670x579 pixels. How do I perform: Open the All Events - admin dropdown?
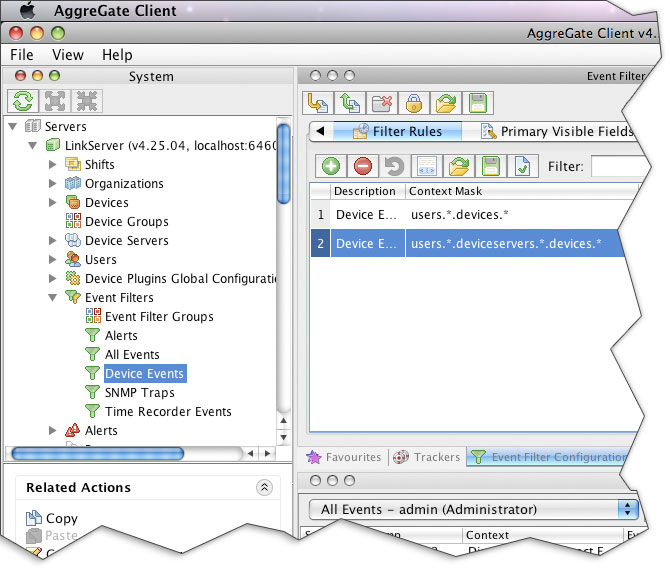pyautogui.click(x=474, y=509)
